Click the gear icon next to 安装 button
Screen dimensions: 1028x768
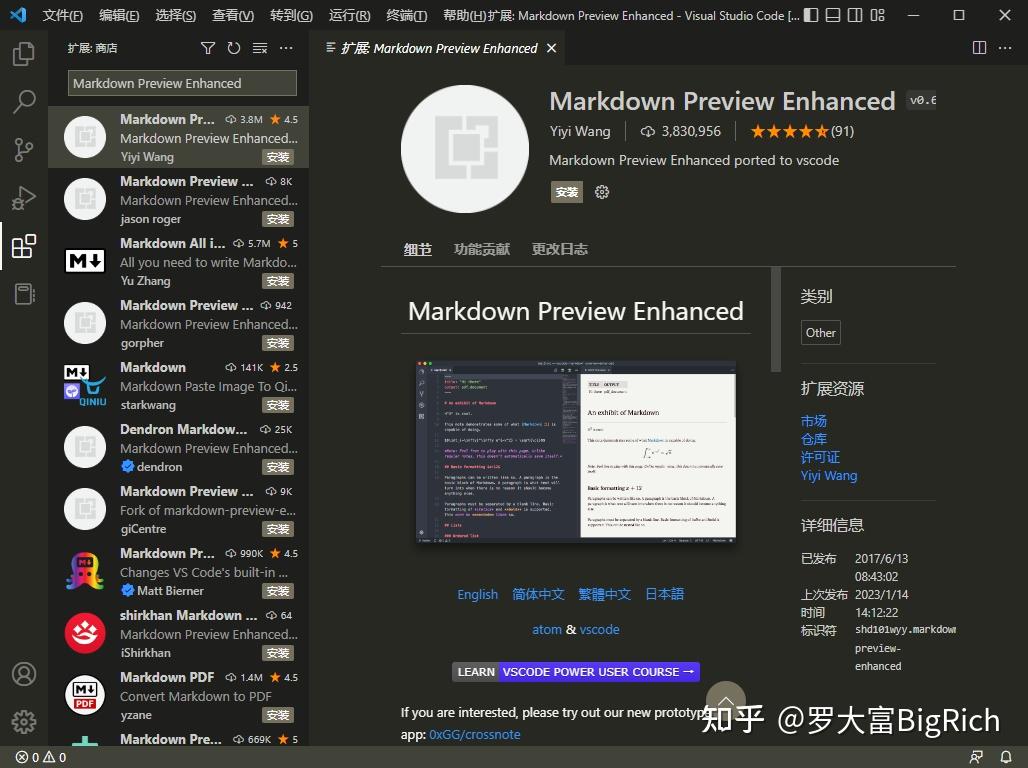[x=602, y=192]
